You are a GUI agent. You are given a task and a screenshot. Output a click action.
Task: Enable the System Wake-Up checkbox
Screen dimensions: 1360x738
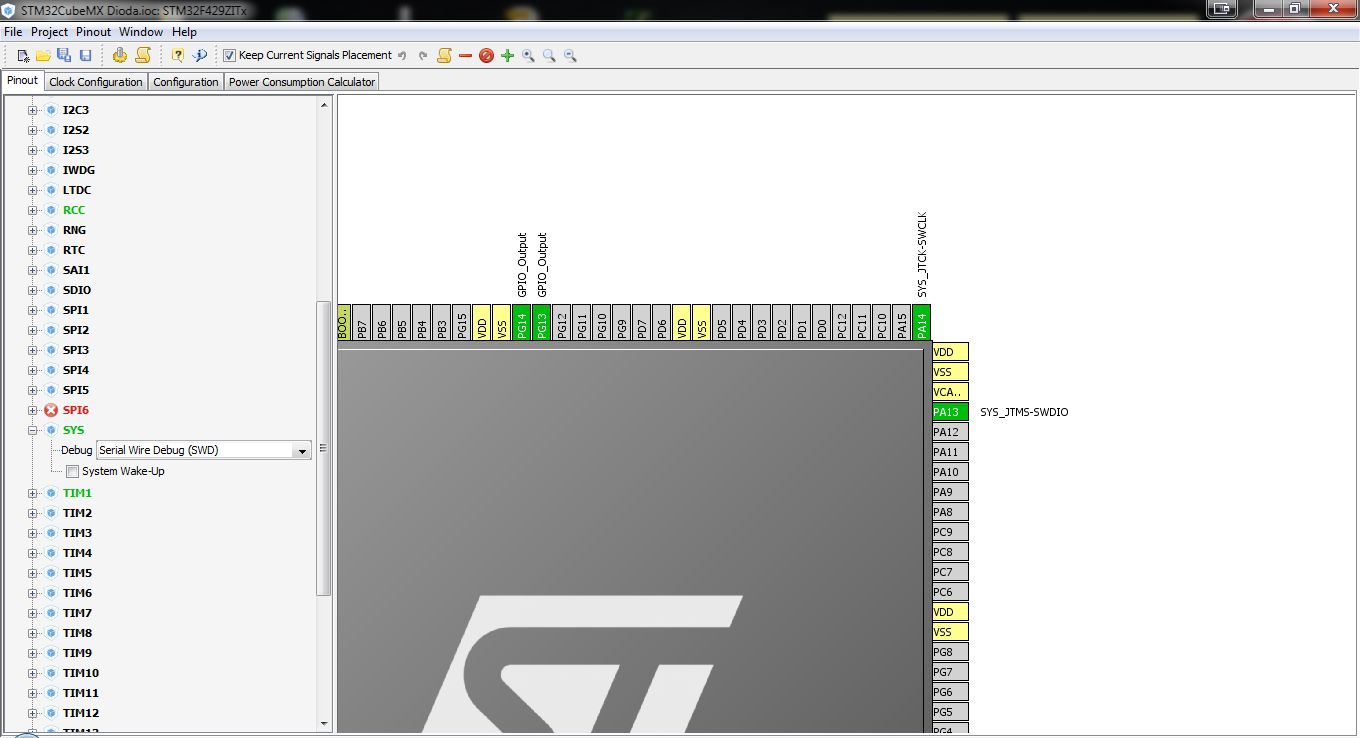[72, 471]
